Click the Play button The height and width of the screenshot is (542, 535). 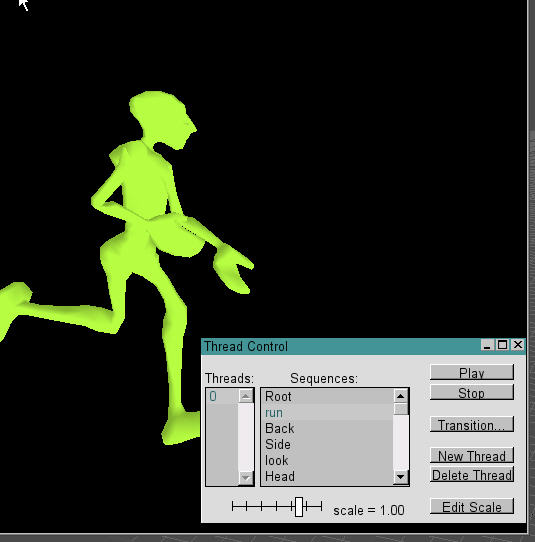[x=472, y=372]
